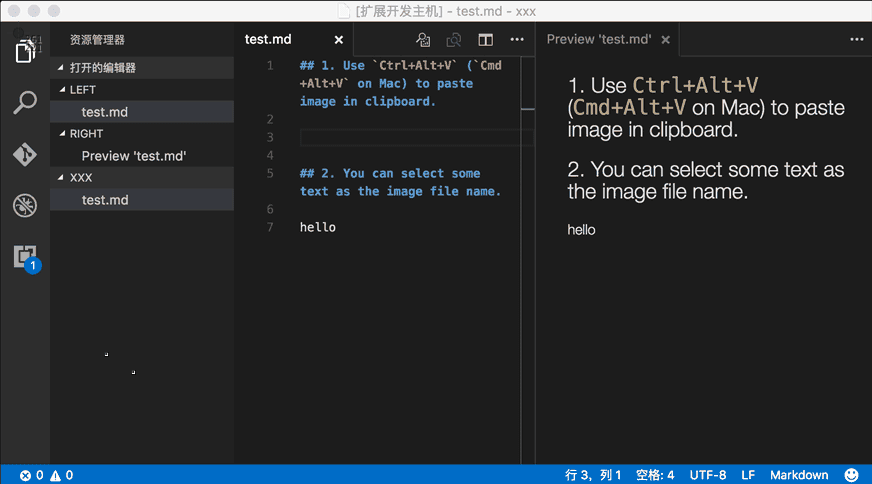Close the Preview 'test.md' tab
This screenshot has height=484, width=872.
click(x=666, y=40)
